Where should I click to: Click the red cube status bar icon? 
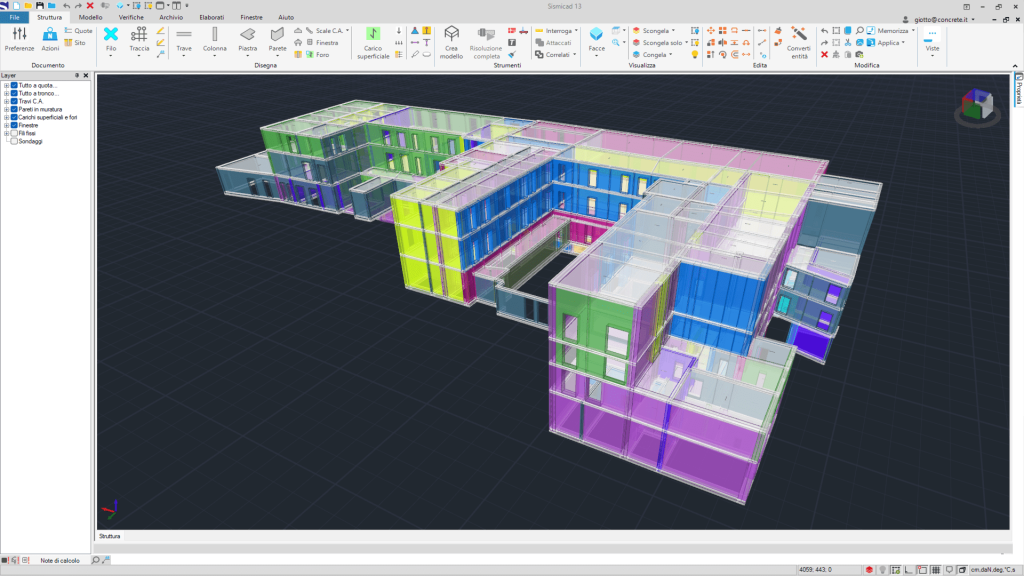869,570
